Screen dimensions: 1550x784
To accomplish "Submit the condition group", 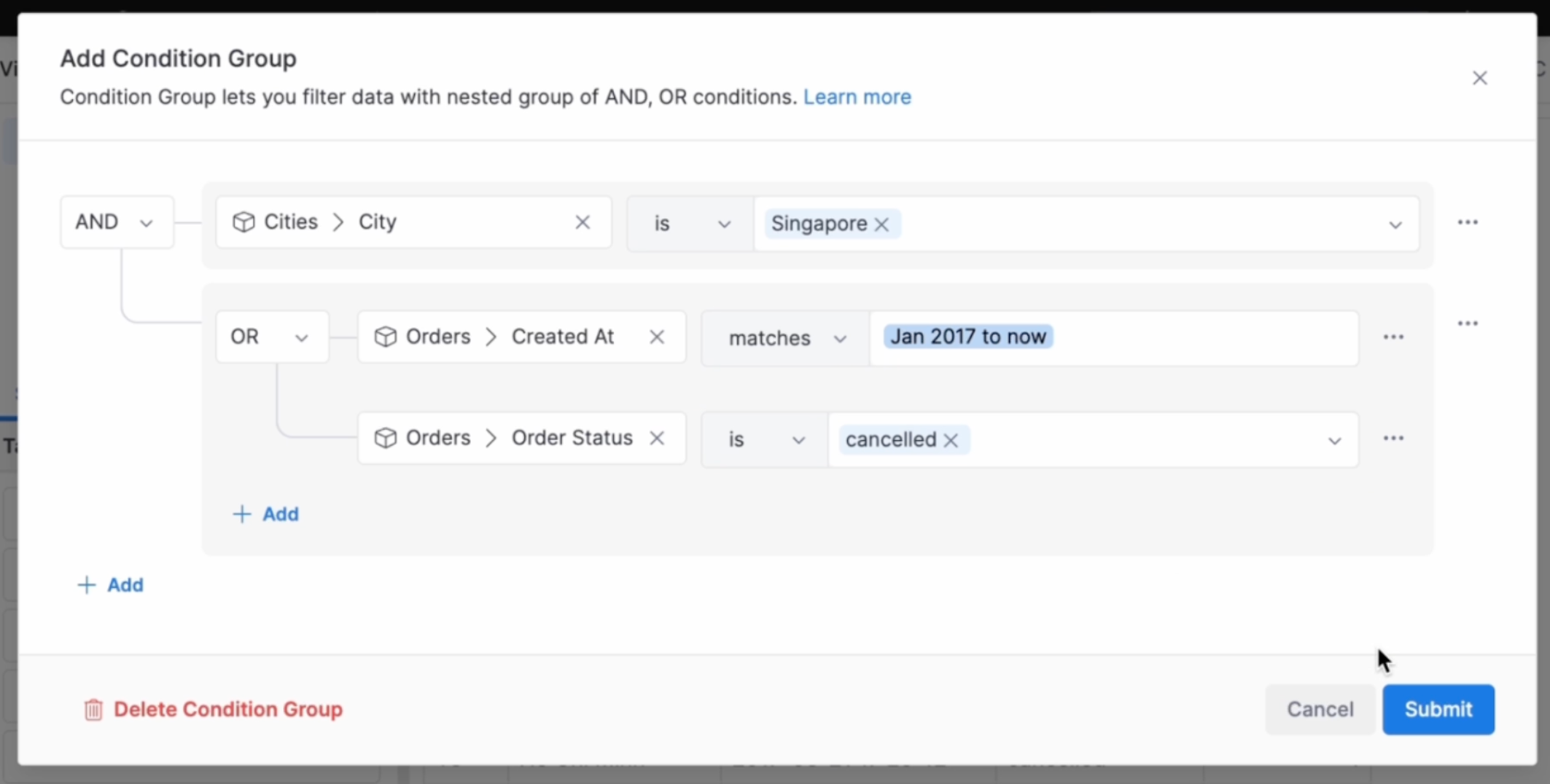I will pos(1437,709).
